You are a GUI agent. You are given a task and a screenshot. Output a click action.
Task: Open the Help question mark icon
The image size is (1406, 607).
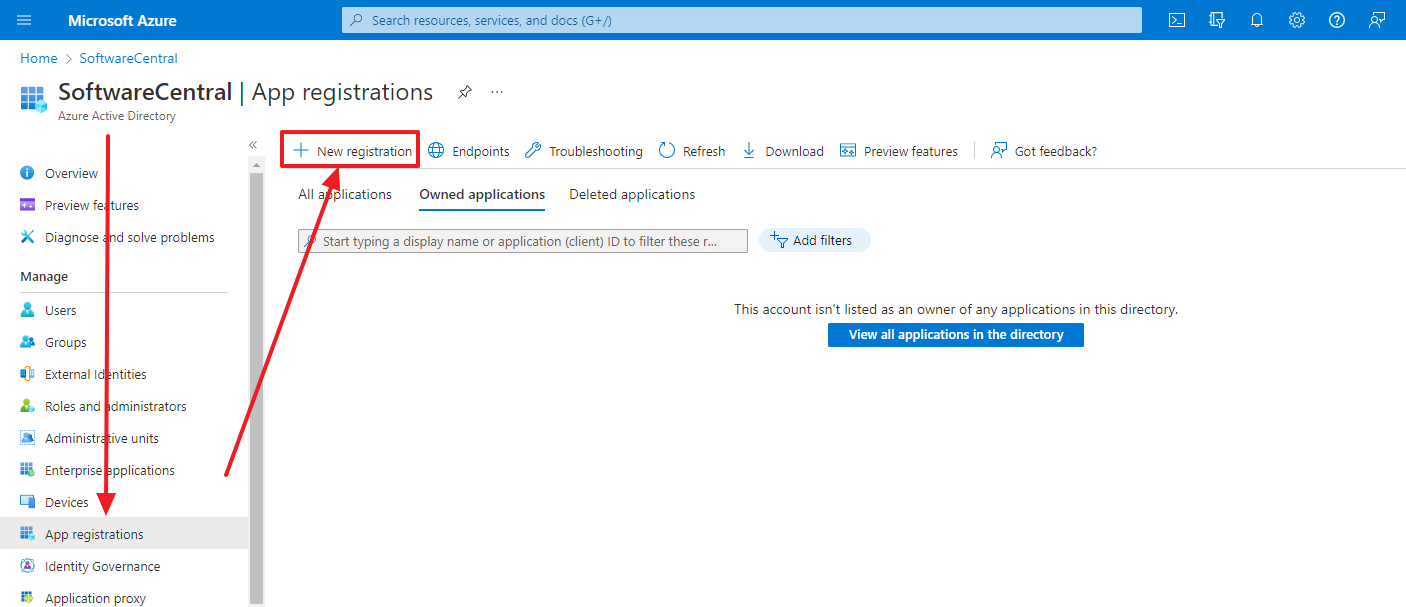[x=1337, y=20]
